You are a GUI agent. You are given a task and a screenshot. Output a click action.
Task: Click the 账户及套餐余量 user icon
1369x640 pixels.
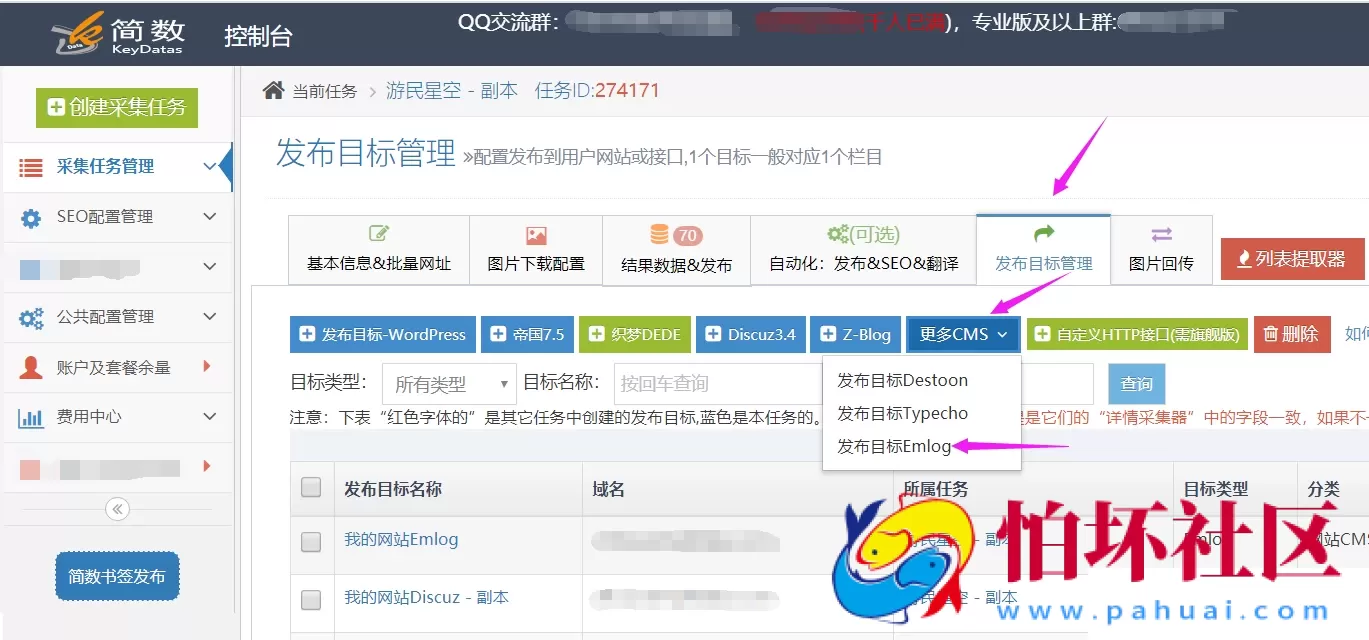(x=31, y=367)
